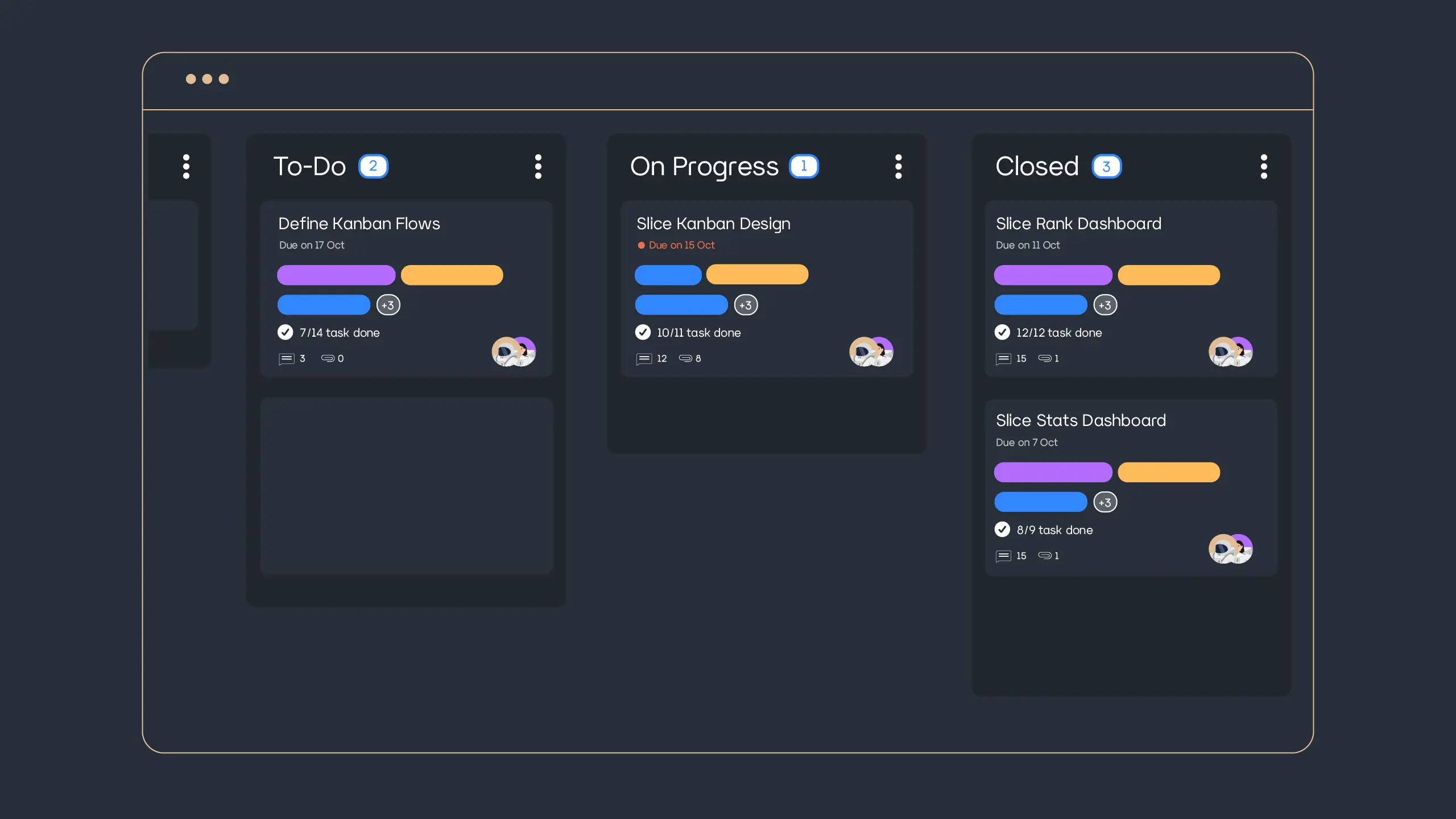
Task: Click comments icon on Define Kanban Flows card
Action: point(287,359)
